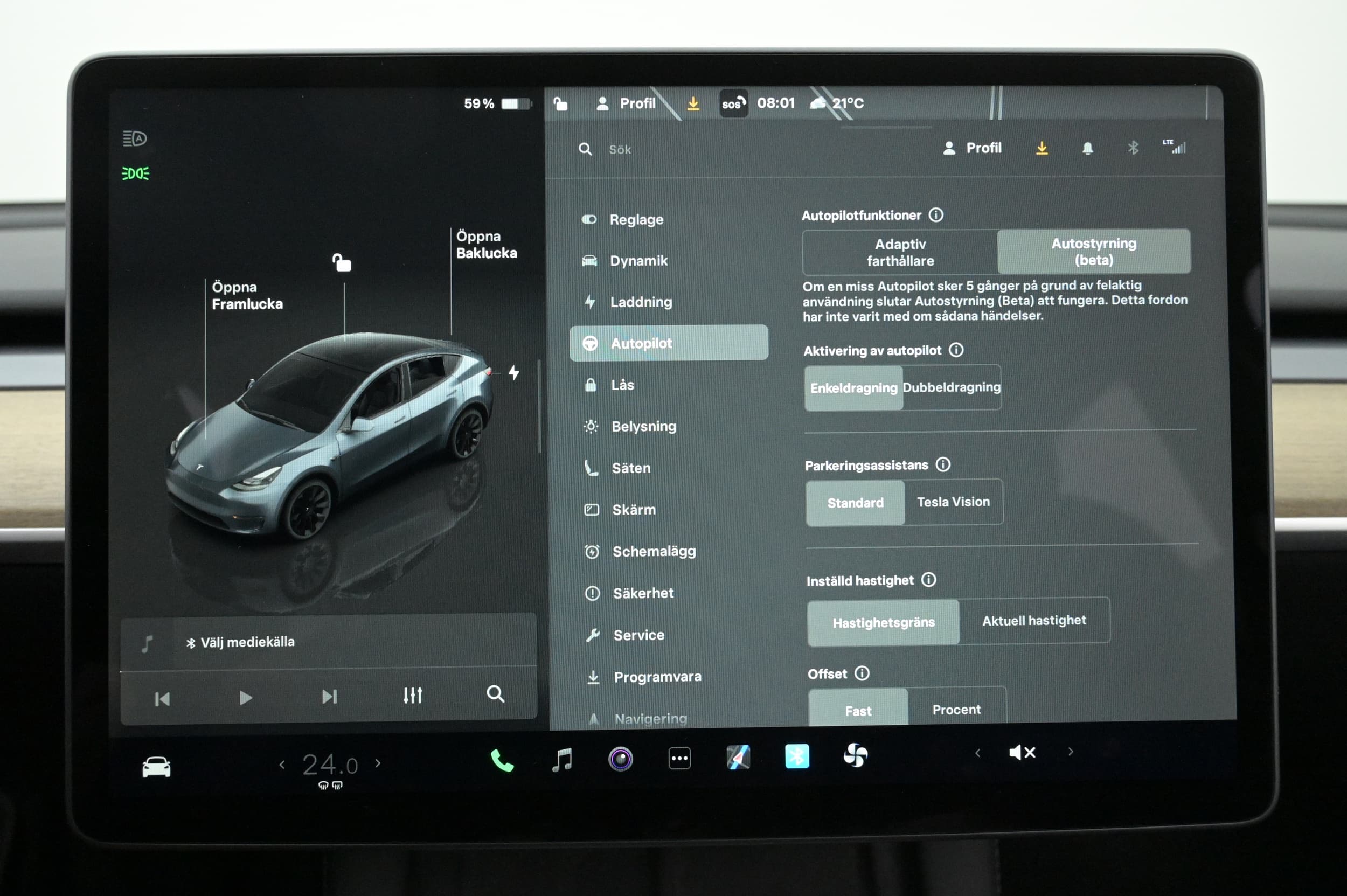Show info for Aktivering av autopilot

pos(956,350)
